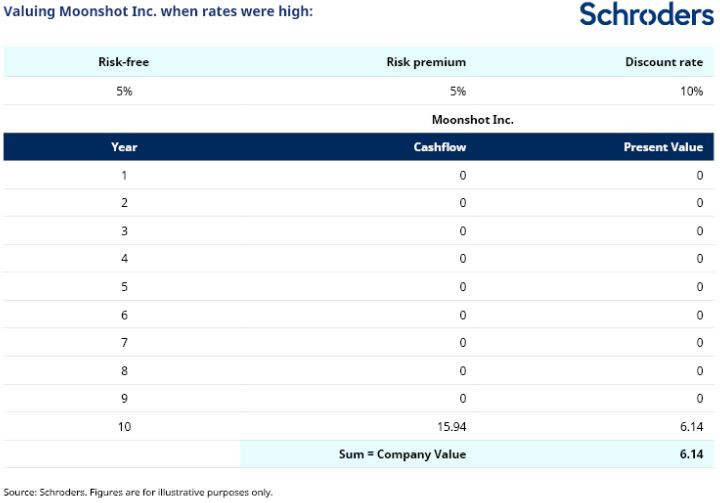Viewport: 720px width, 503px height.
Task: Click the 5% value under Risk premium
Action: [x=457, y=91]
